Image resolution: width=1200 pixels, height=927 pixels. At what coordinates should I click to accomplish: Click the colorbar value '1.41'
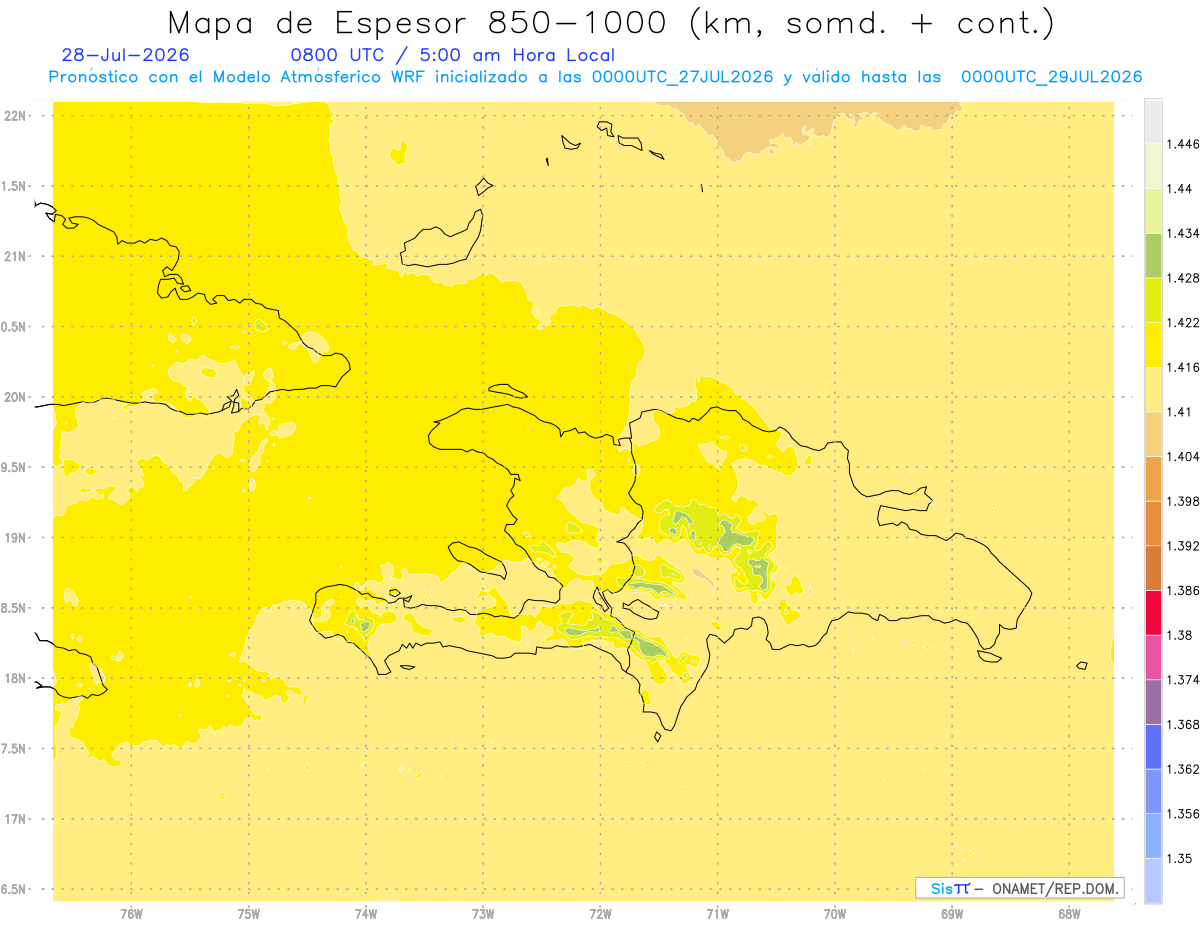(1179, 412)
